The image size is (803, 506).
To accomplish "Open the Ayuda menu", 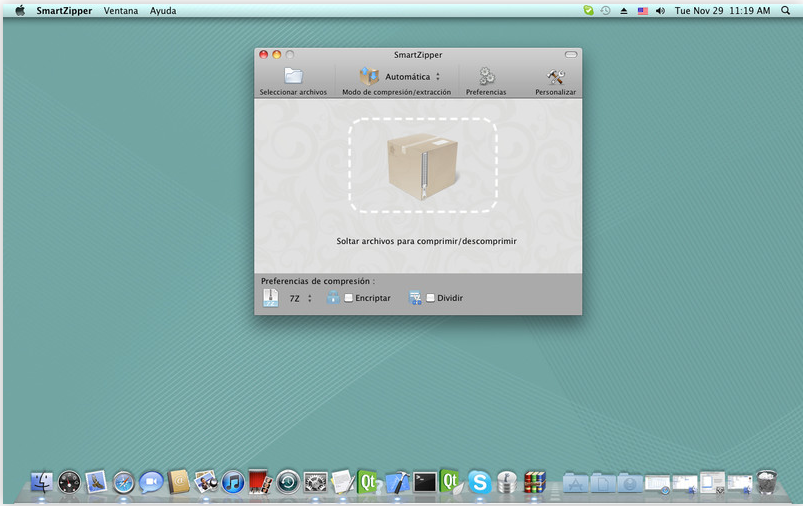I will pyautogui.click(x=163, y=10).
